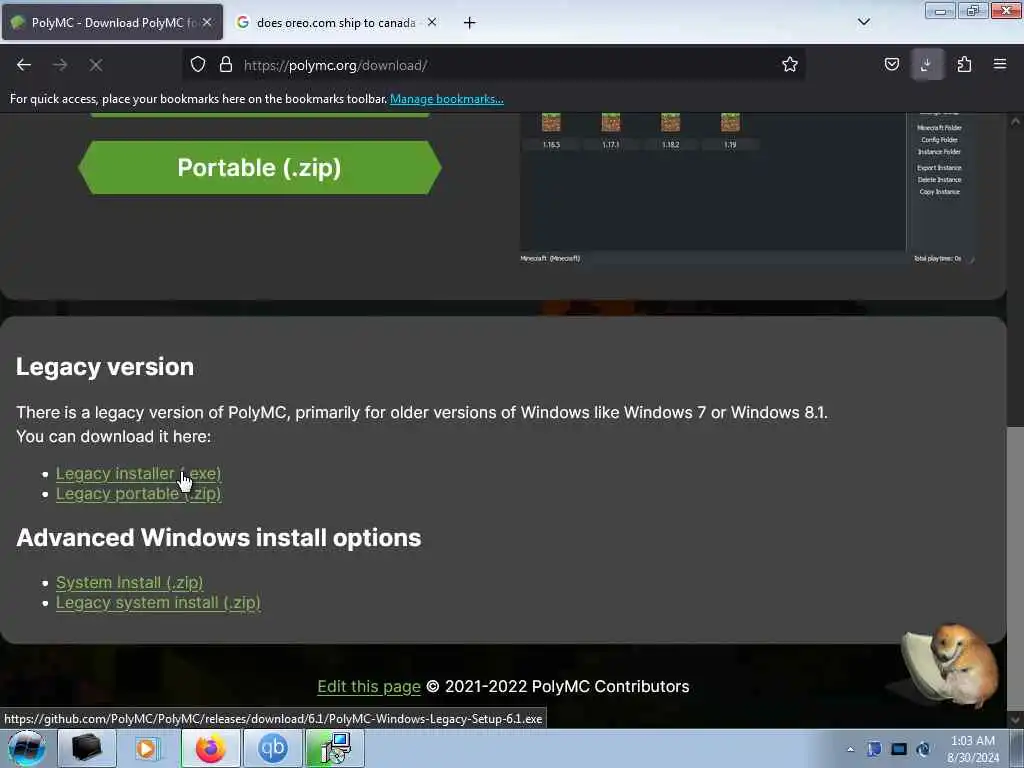Bookmark this page with the star
1024x768 pixels.
click(790, 65)
